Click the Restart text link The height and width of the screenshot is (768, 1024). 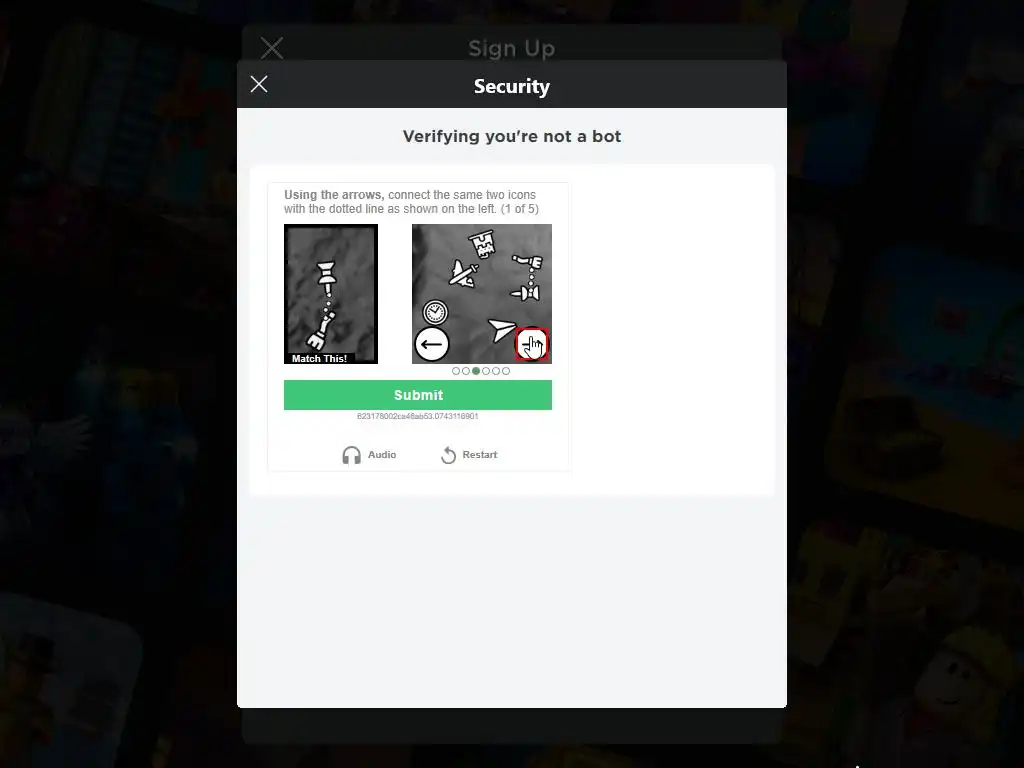click(480, 455)
